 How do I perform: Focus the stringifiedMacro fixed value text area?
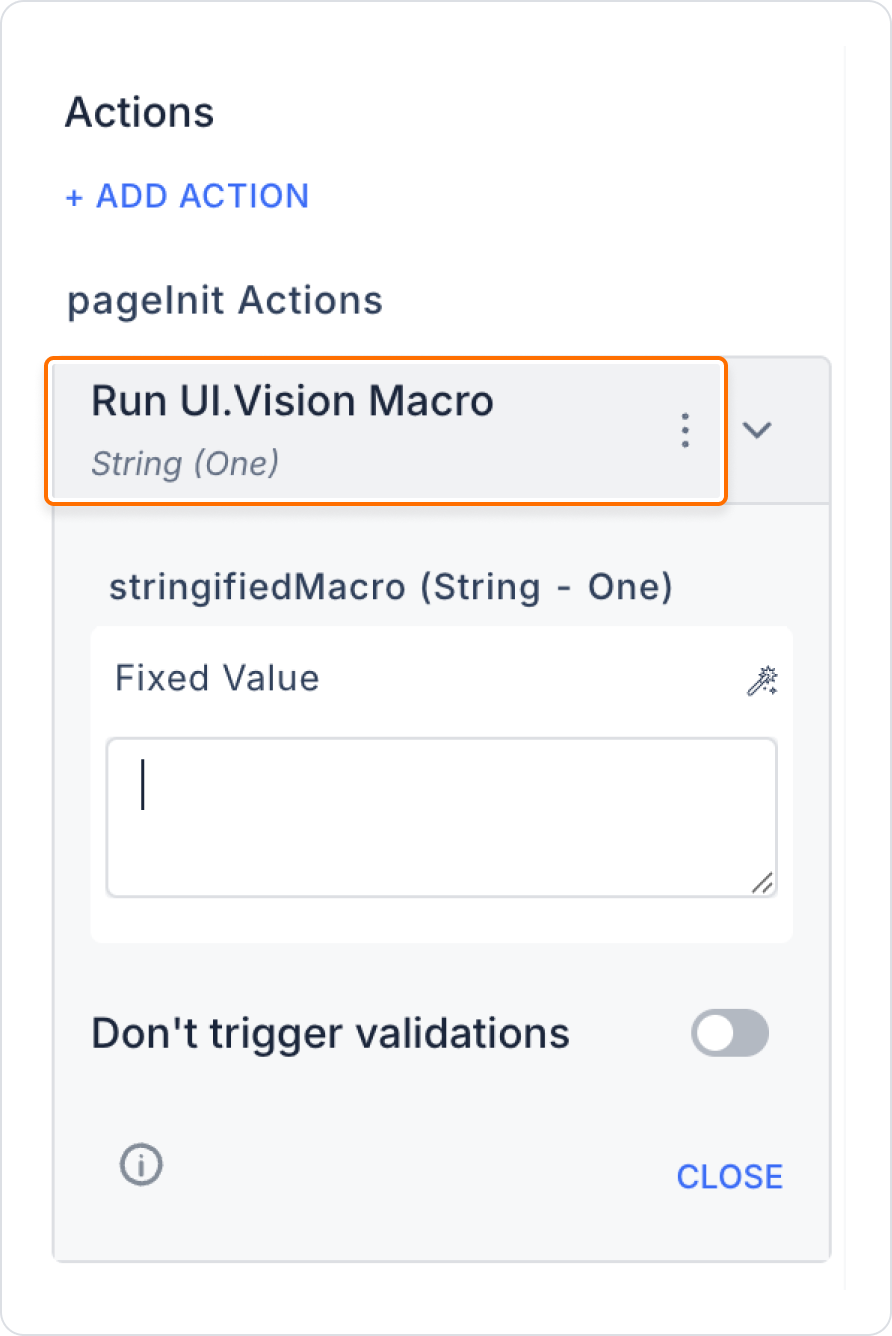(442, 818)
